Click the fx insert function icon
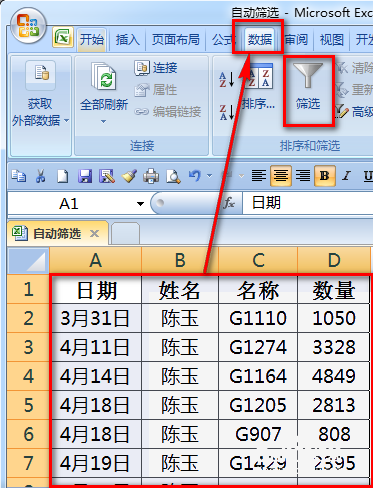Viewport: 373px width, 488px height. [x=229, y=203]
